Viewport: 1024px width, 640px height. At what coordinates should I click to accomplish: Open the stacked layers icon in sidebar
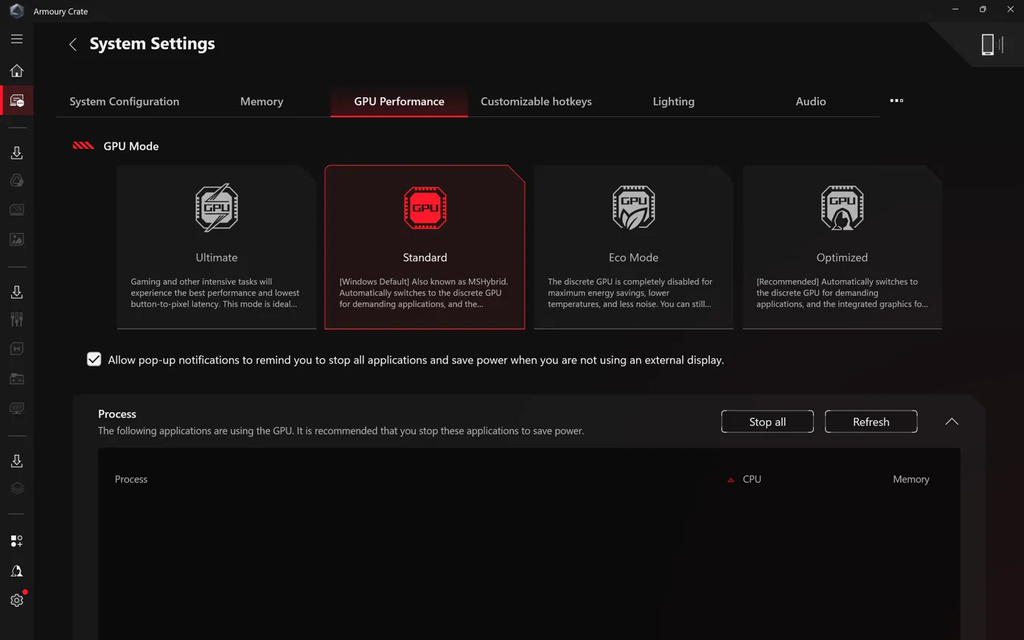click(x=17, y=488)
